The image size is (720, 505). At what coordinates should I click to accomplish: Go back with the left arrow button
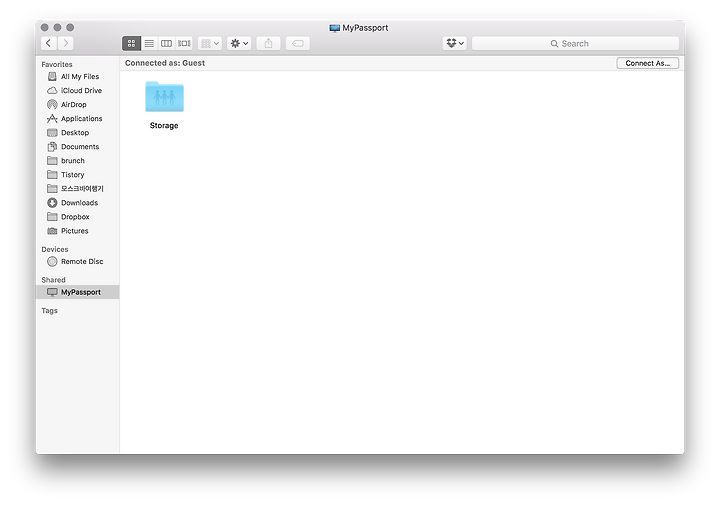click(49, 43)
